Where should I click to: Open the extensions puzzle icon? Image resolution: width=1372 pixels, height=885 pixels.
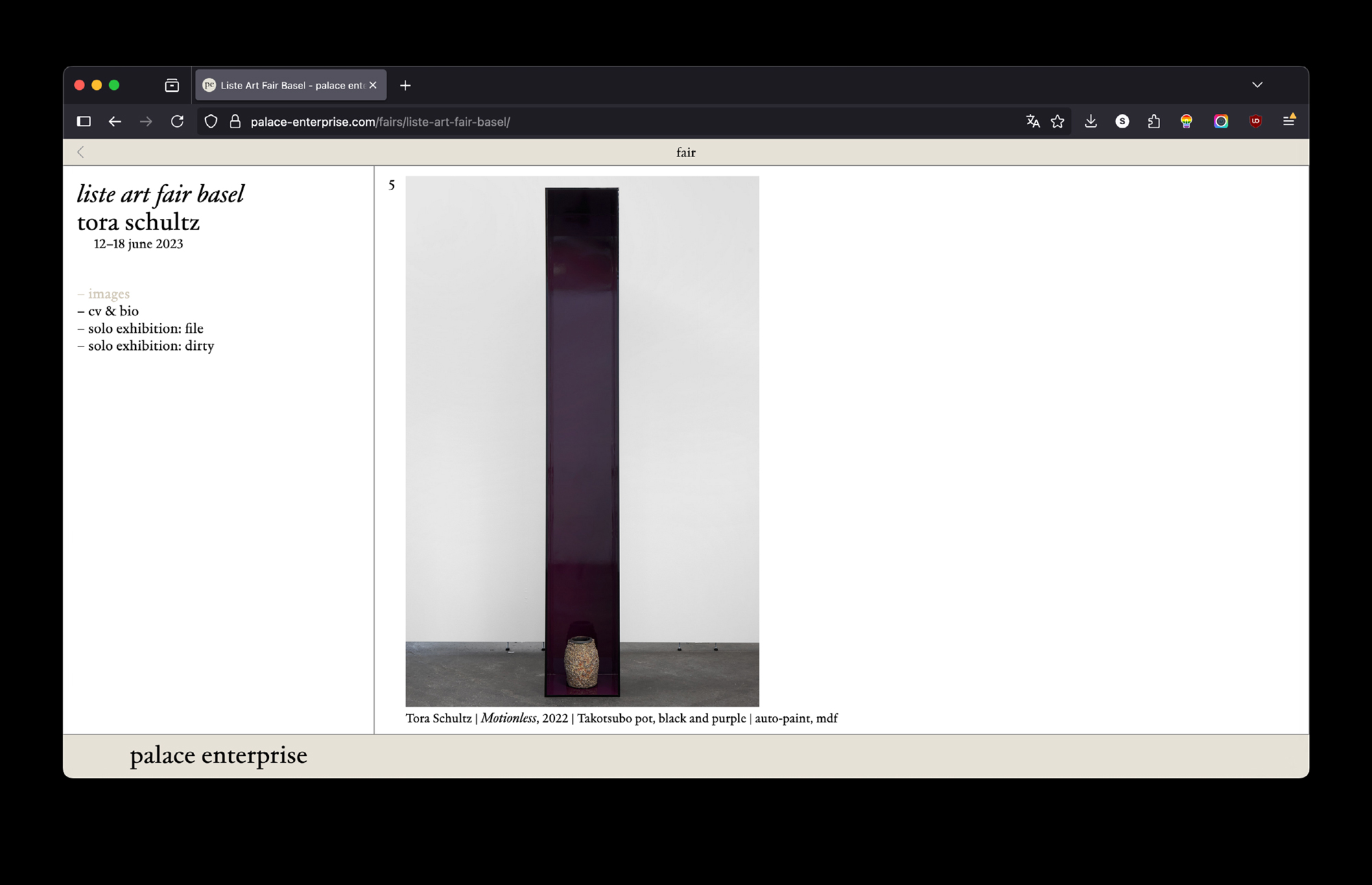coord(1154,121)
